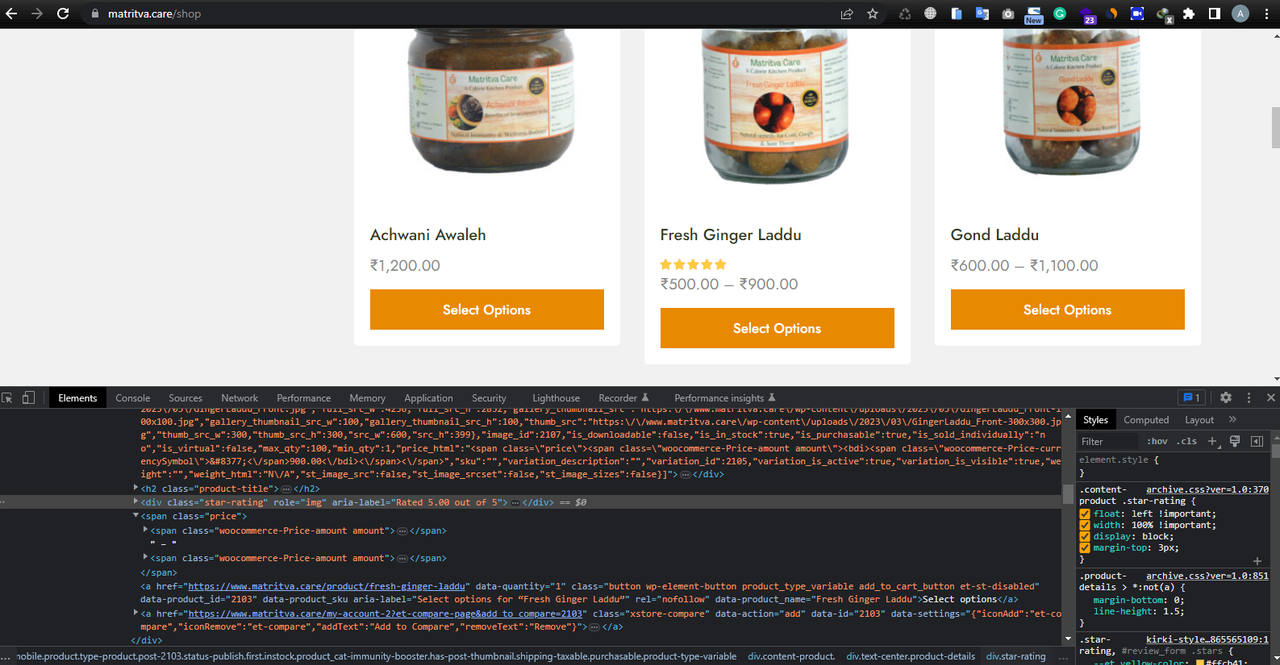This screenshot has height=665, width=1280.
Task: Select Options for Gond Laddu
Action: 1067,310
